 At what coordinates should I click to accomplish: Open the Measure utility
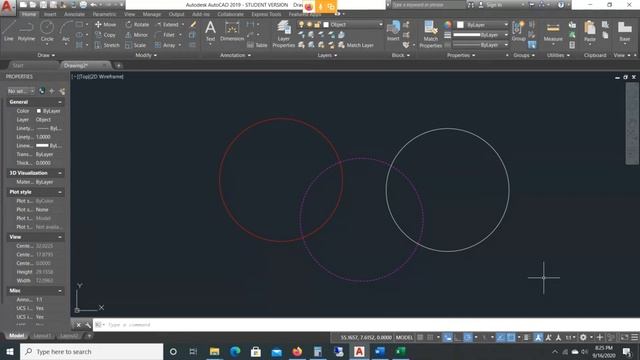tap(553, 31)
